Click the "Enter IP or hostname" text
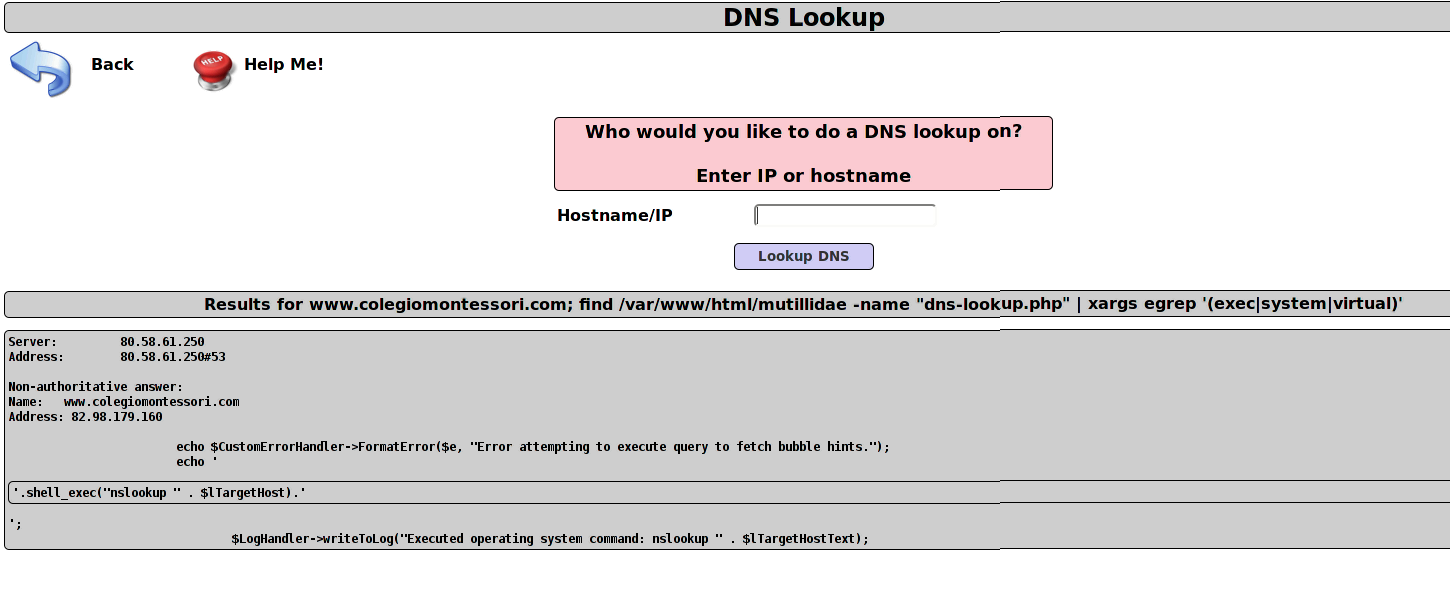Viewport: 1450px width, 603px height. (803, 176)
